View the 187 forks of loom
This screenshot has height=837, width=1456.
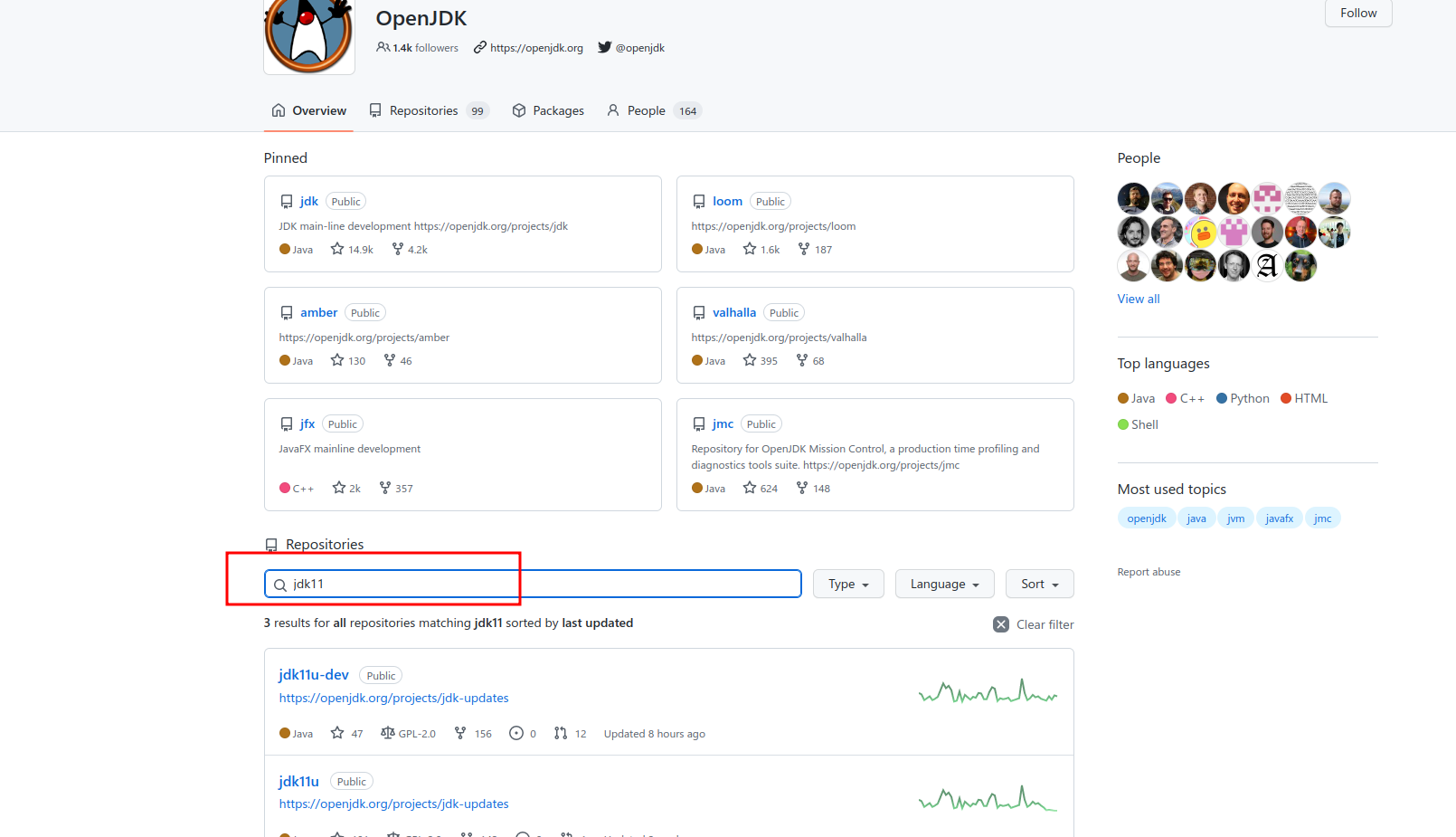[815, 250]
